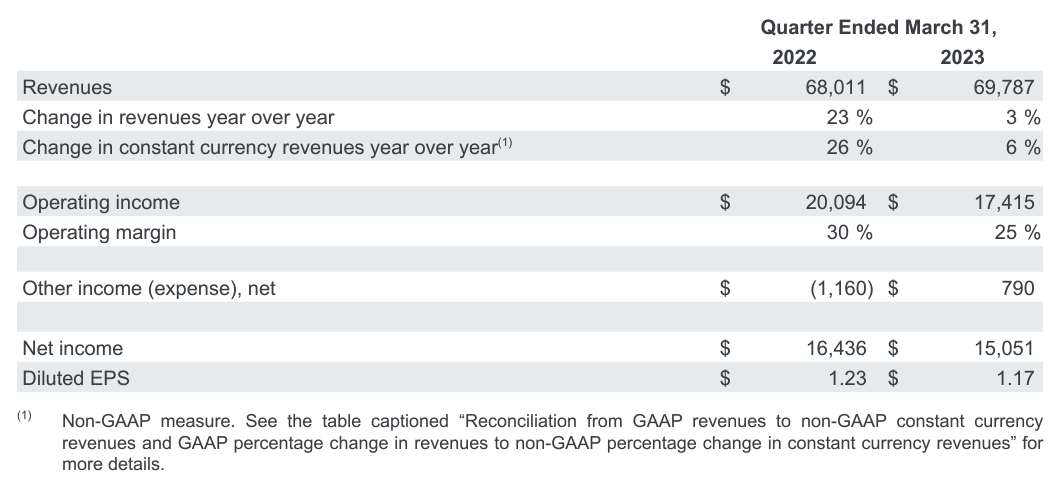
Task: Click the Change in revenues year over year label
Action: (178, 117)
